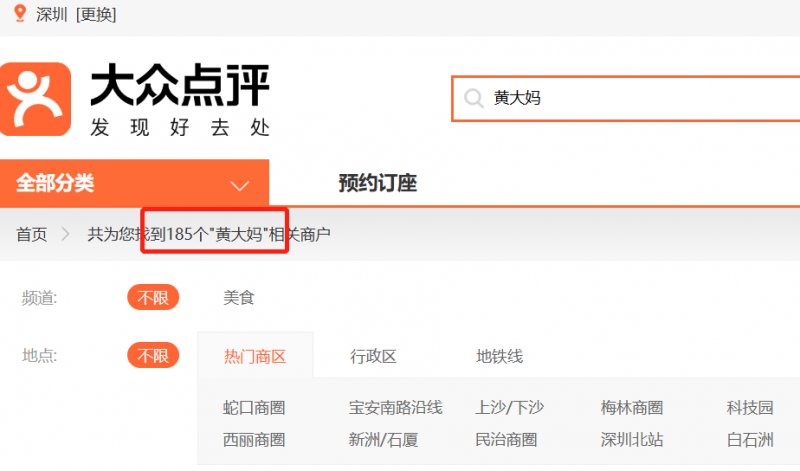The image size is (800, 471).
Task: Go to 首页 breadcrumb link
Action: coord(32,235)
